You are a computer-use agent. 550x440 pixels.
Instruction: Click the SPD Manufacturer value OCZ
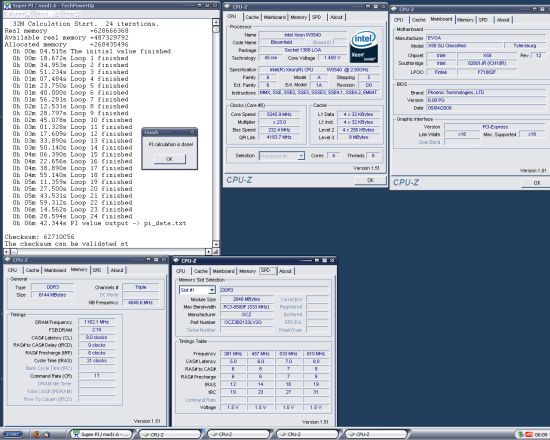point(247,314)
